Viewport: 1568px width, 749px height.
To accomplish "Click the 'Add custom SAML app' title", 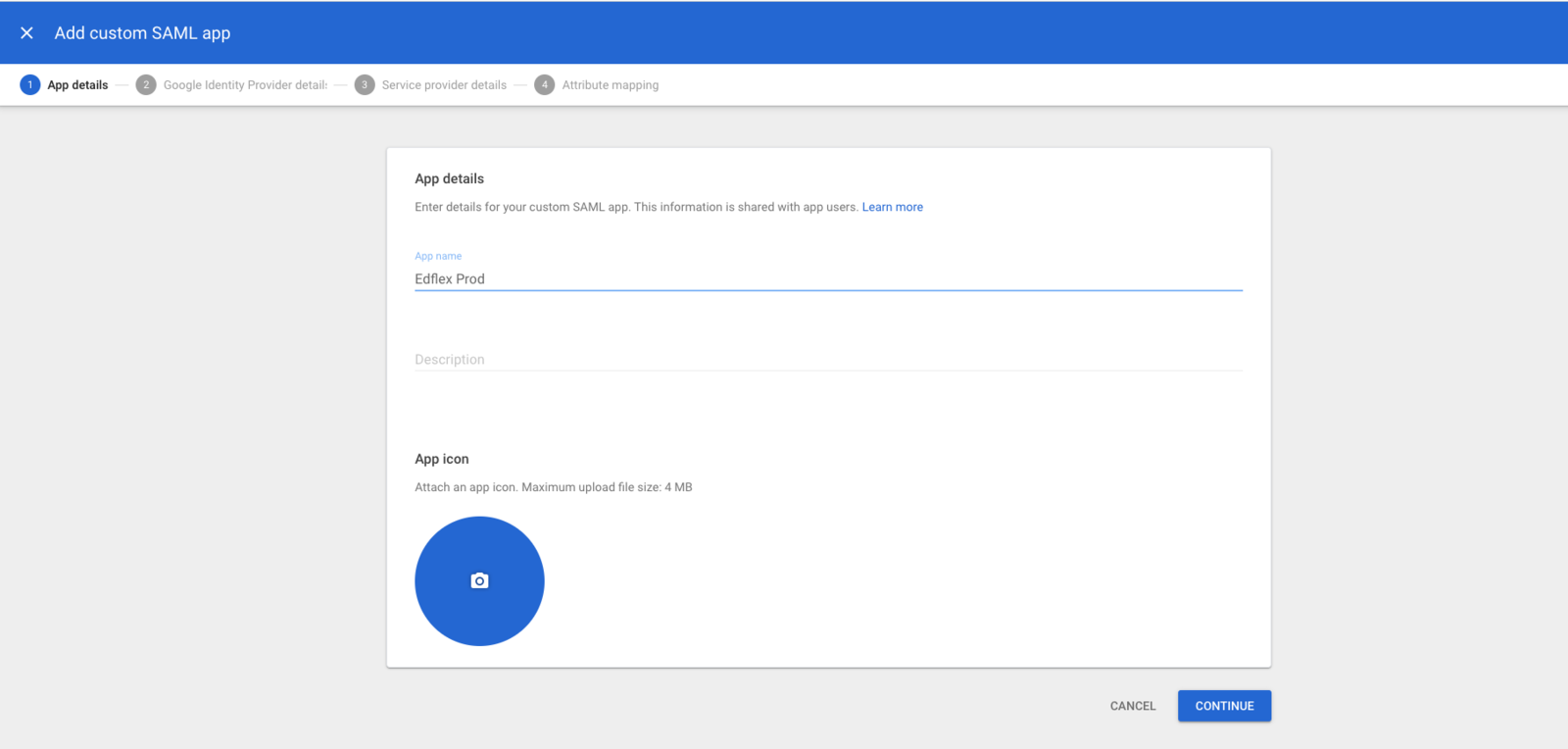I will point(142,33).
